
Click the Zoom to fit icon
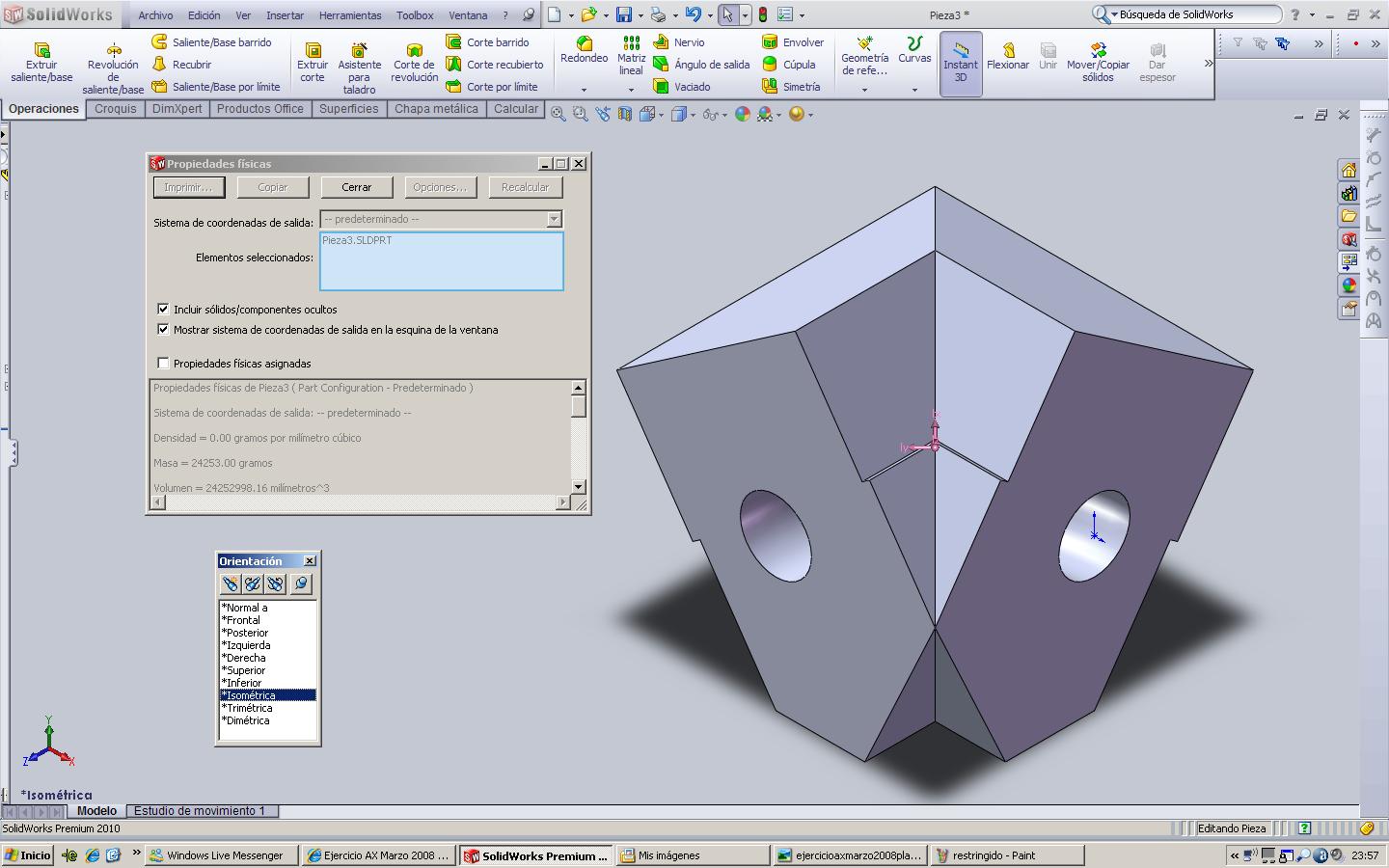[558, 114]
